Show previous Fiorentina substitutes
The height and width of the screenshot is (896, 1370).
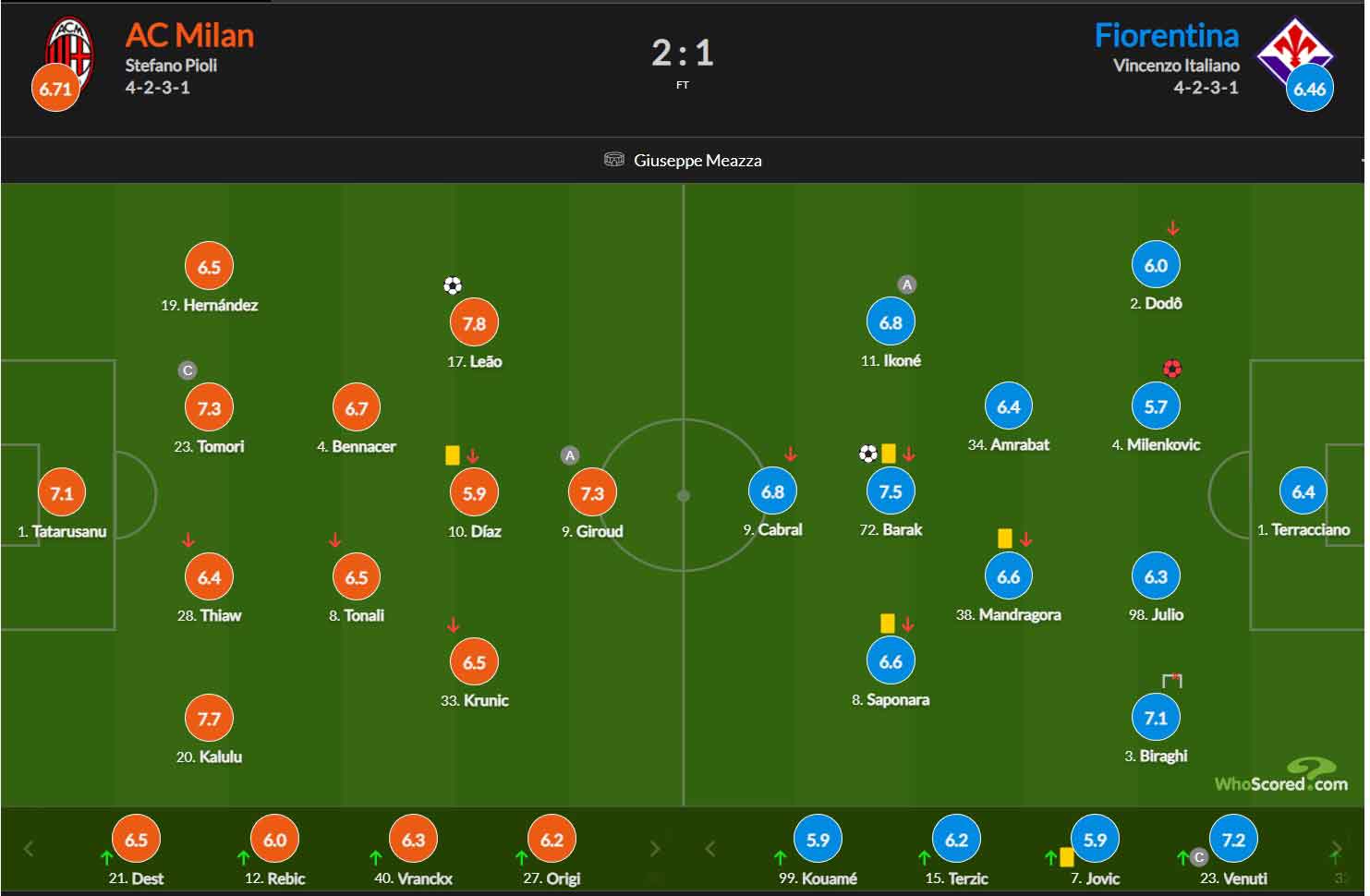pos(709,848)
